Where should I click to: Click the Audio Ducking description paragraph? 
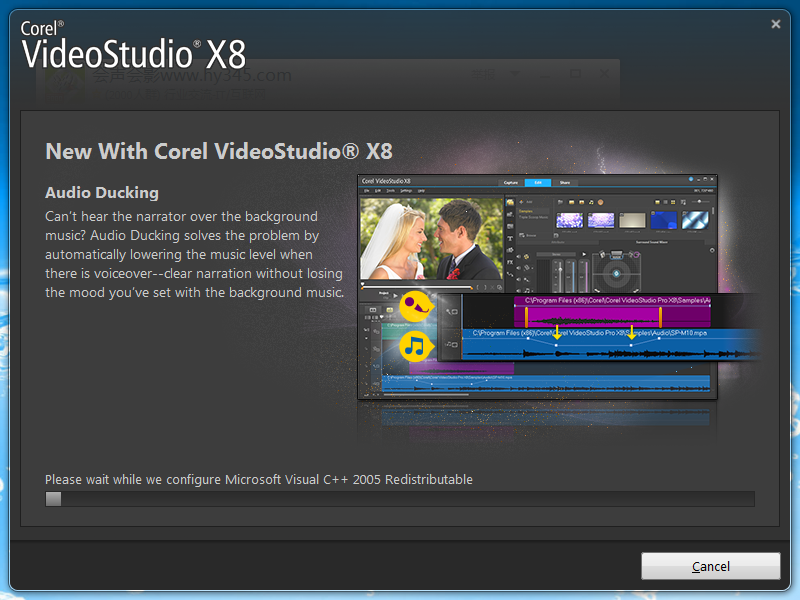click(x=194, y=254)
